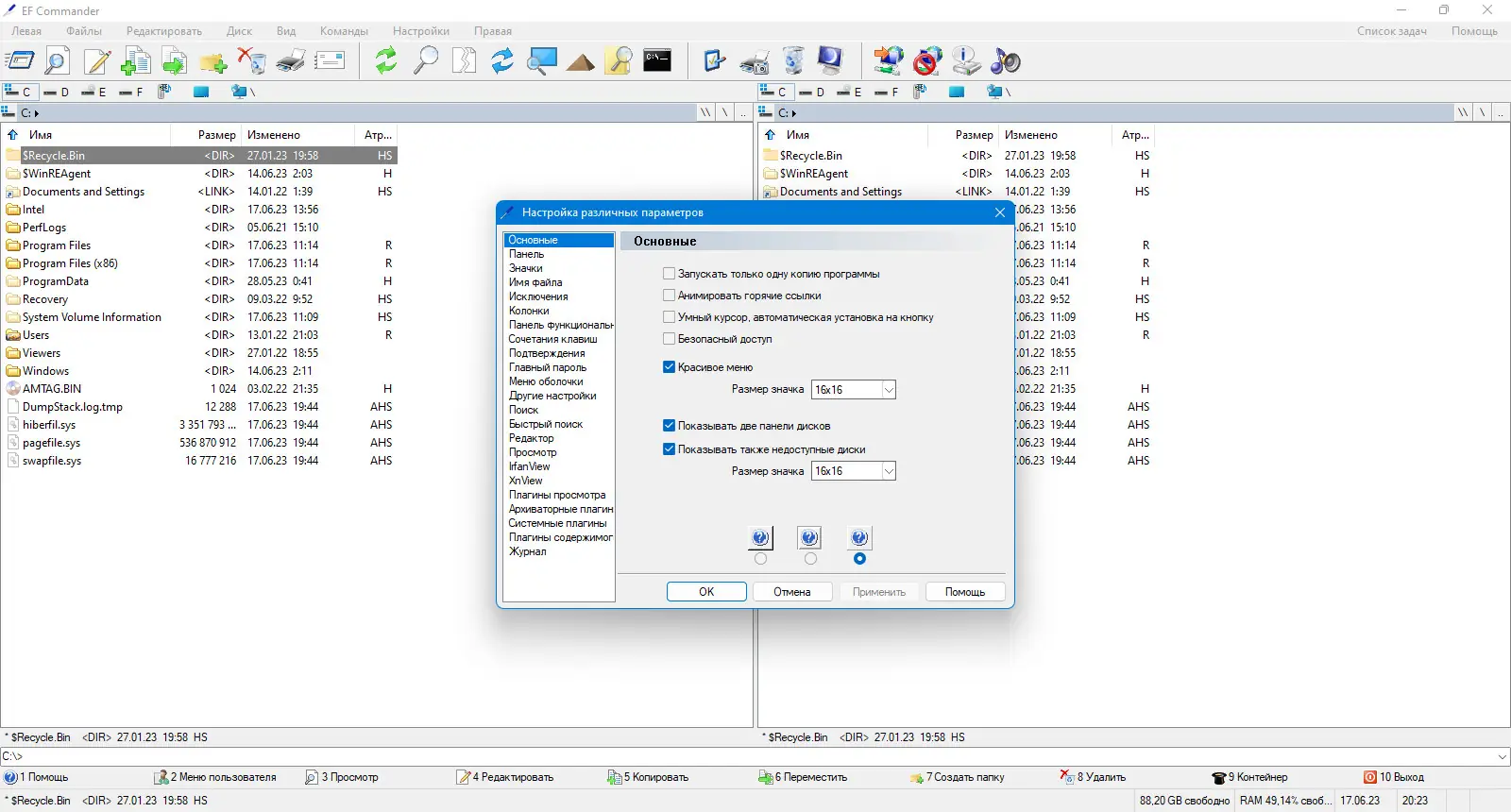
Task: Click the new folder toolbar icon
Action: (x=213, y=61)
